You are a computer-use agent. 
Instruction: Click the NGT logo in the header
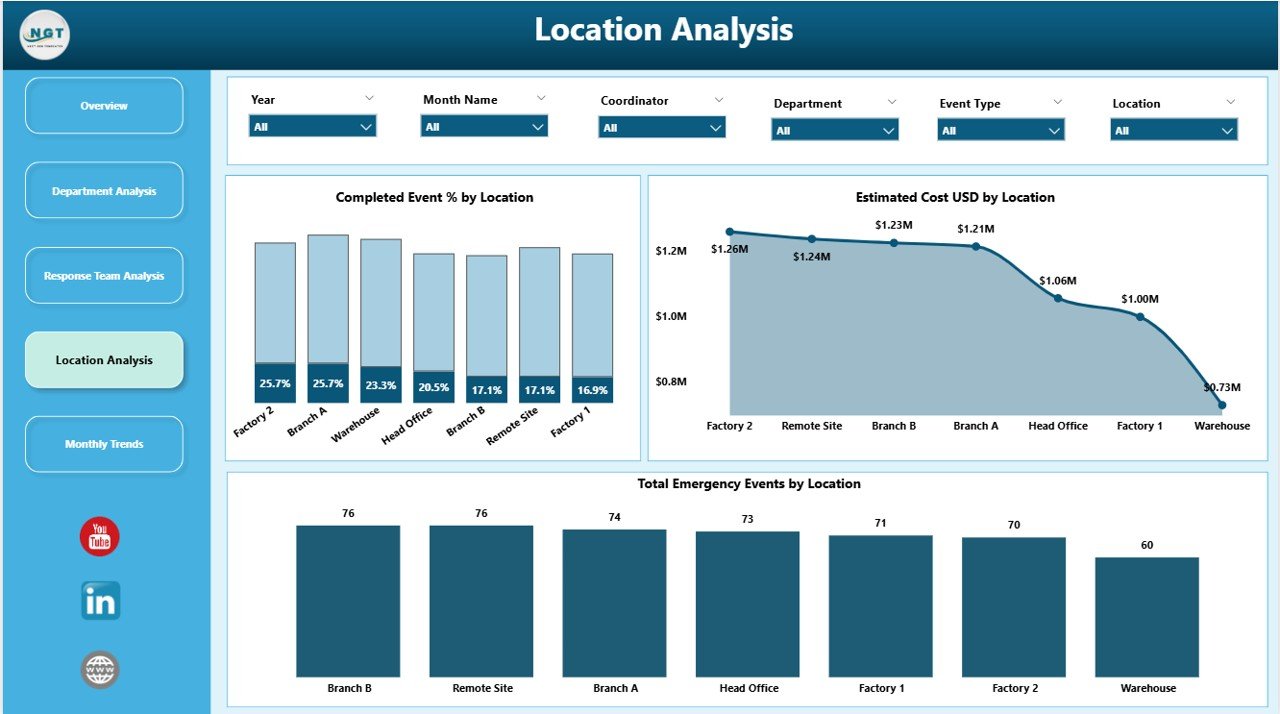43,35
